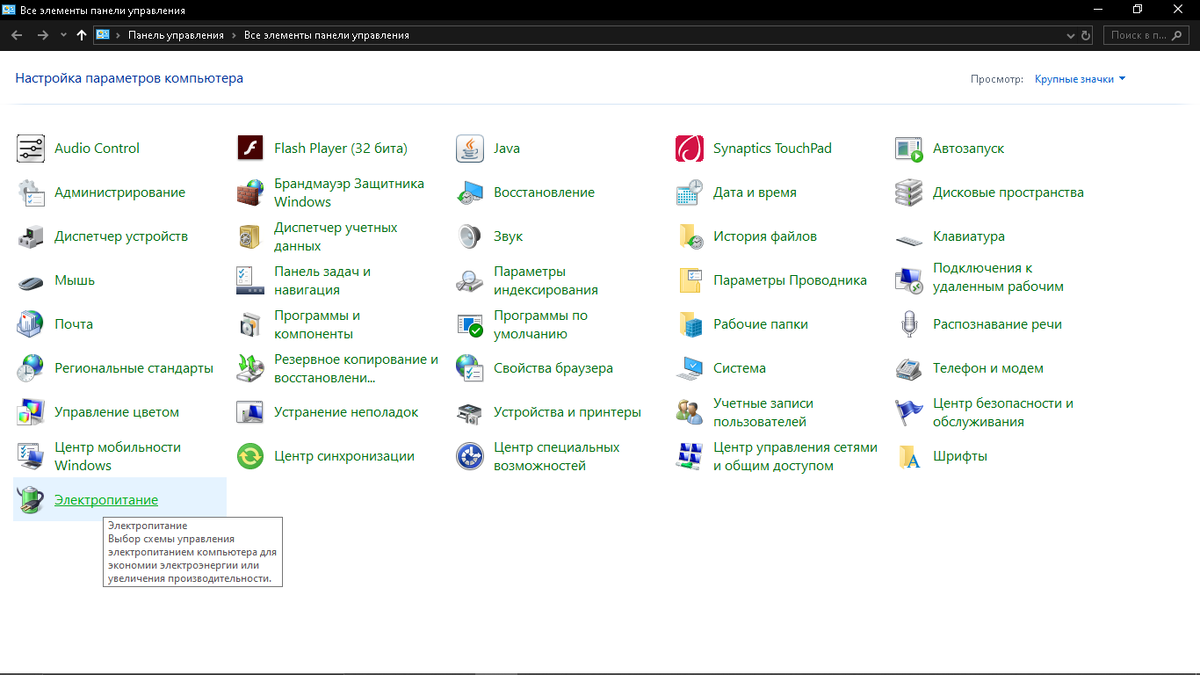Open Программы по умолчанию link
The width and height of the screenshot is (1200, 675).
pyautogui.click(x=541, y=324)
